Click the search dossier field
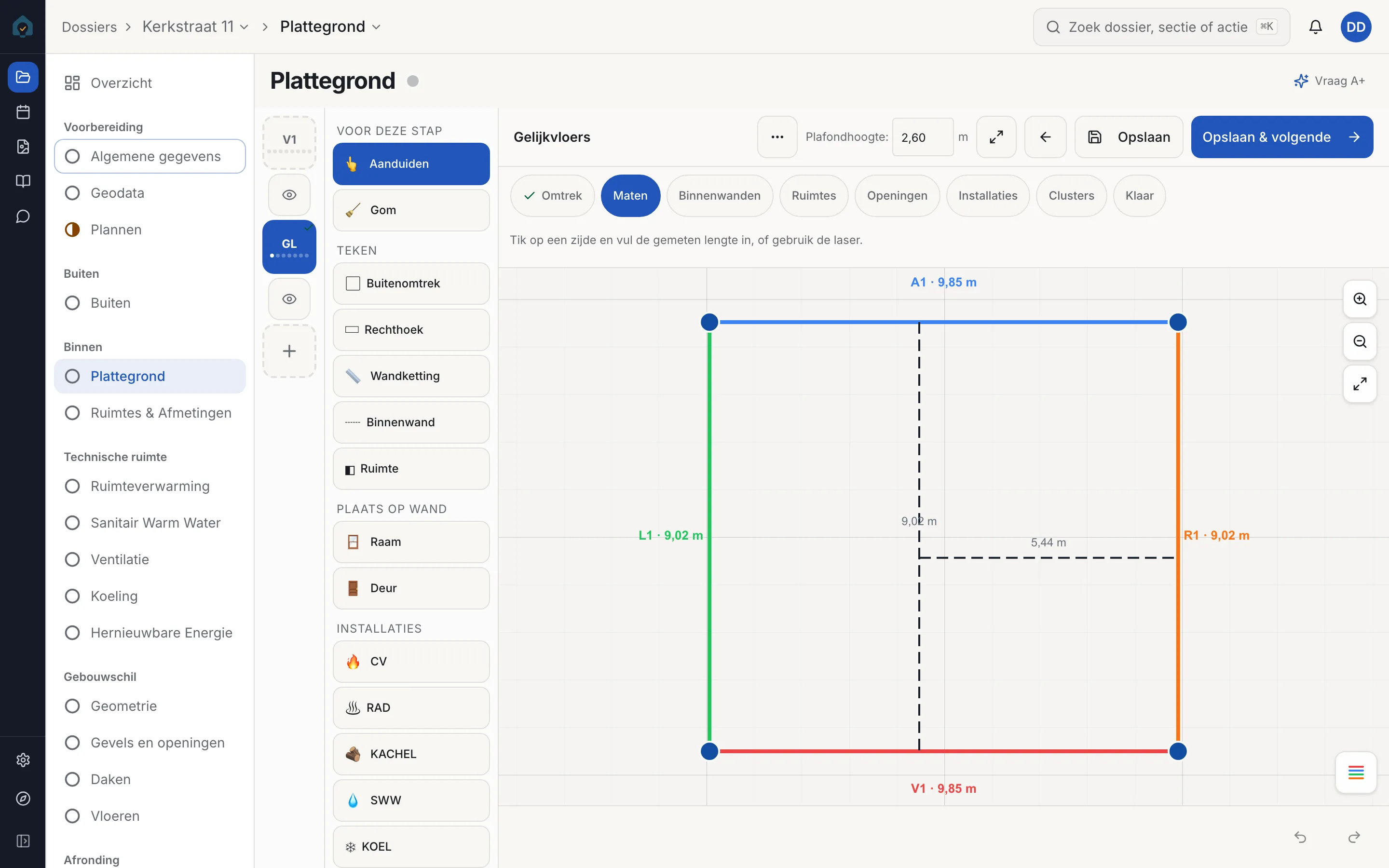 (1161, 27)
